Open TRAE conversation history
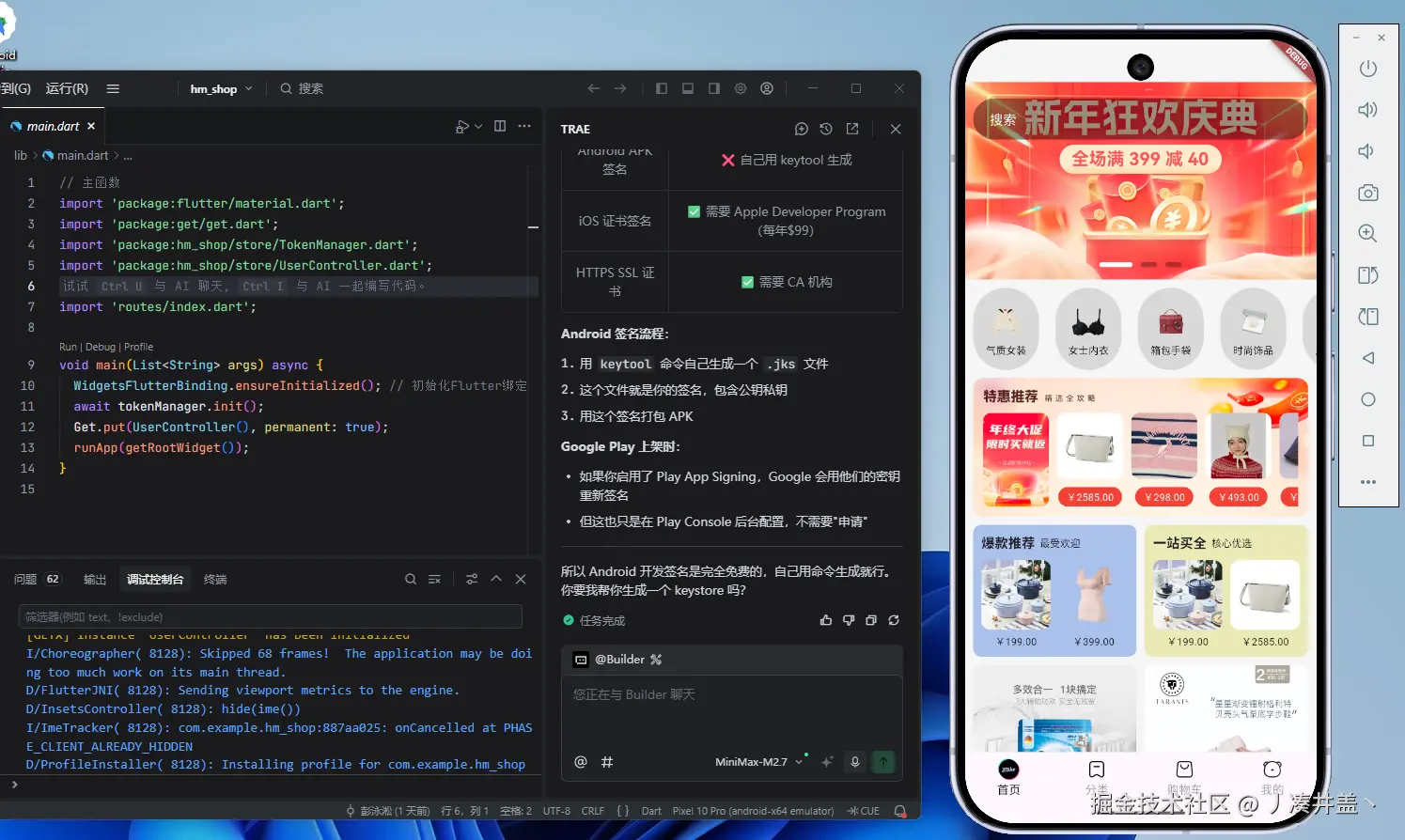Viewport: 1405px width, 840px height. pyautogui.click(x=826, y=129)
